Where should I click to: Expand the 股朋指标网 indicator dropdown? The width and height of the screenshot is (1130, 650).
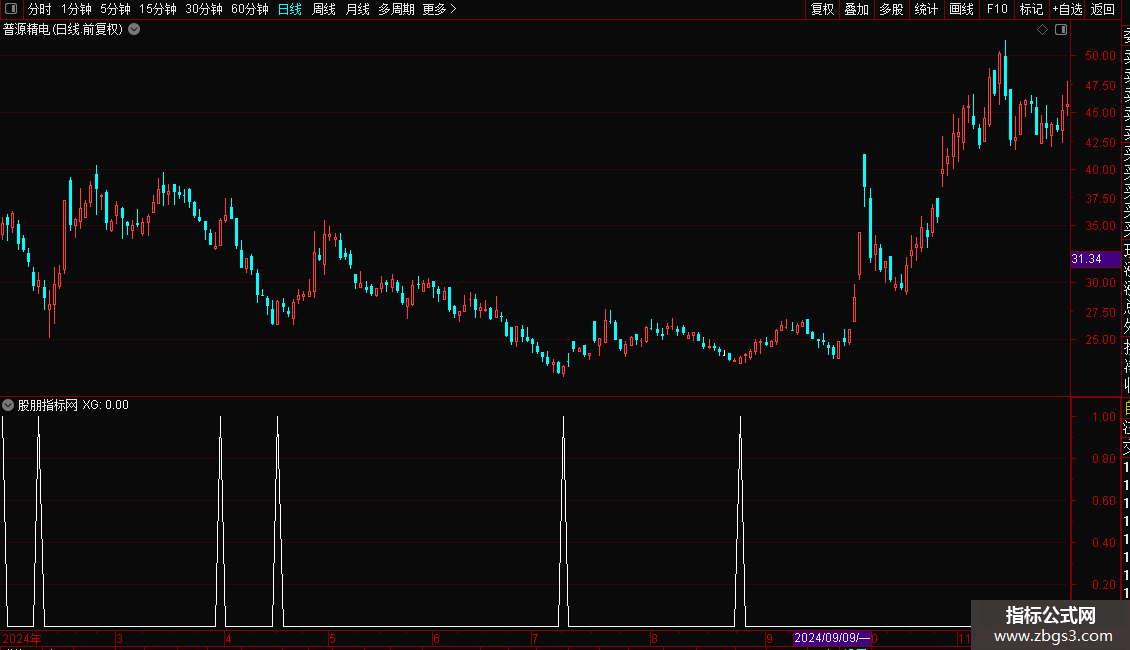pos(8,405)
